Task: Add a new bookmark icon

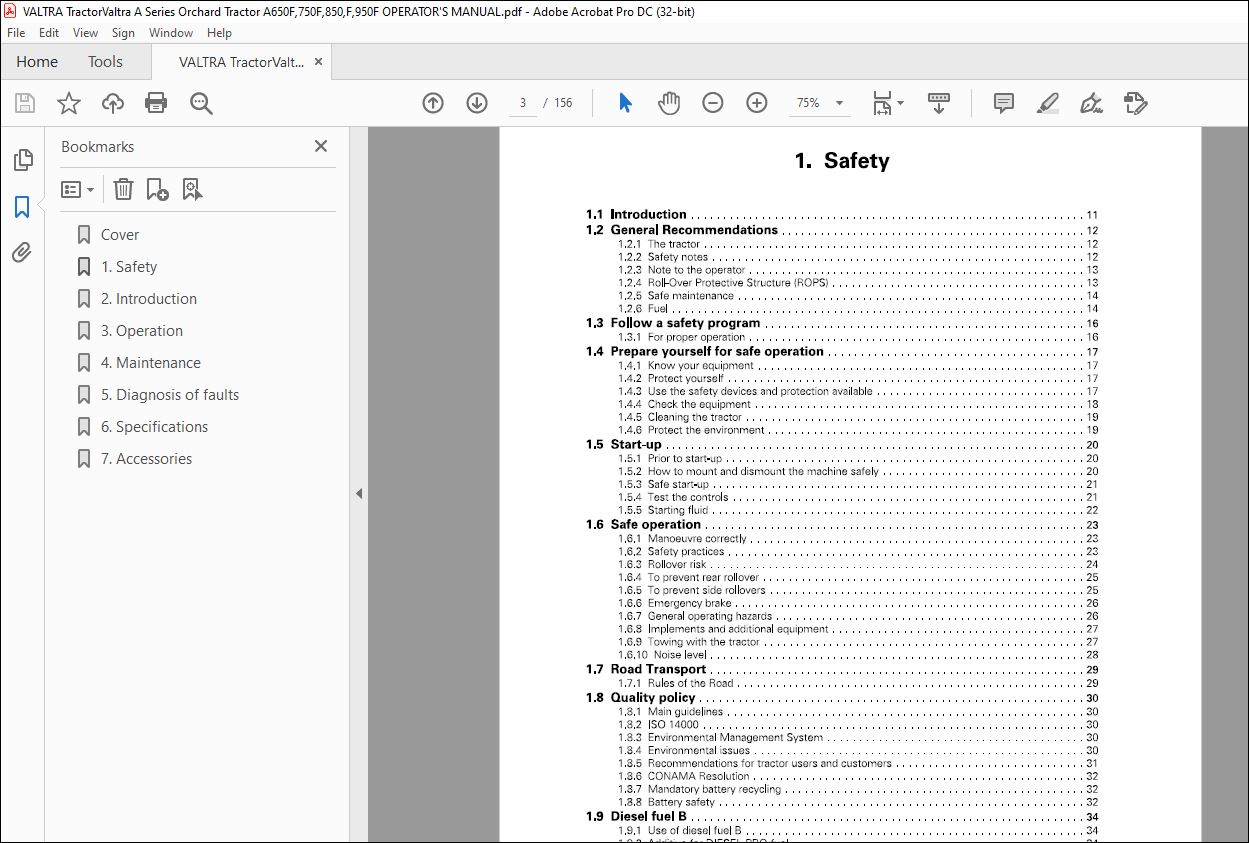Action: pyautogui.click(x=157, y=189)
